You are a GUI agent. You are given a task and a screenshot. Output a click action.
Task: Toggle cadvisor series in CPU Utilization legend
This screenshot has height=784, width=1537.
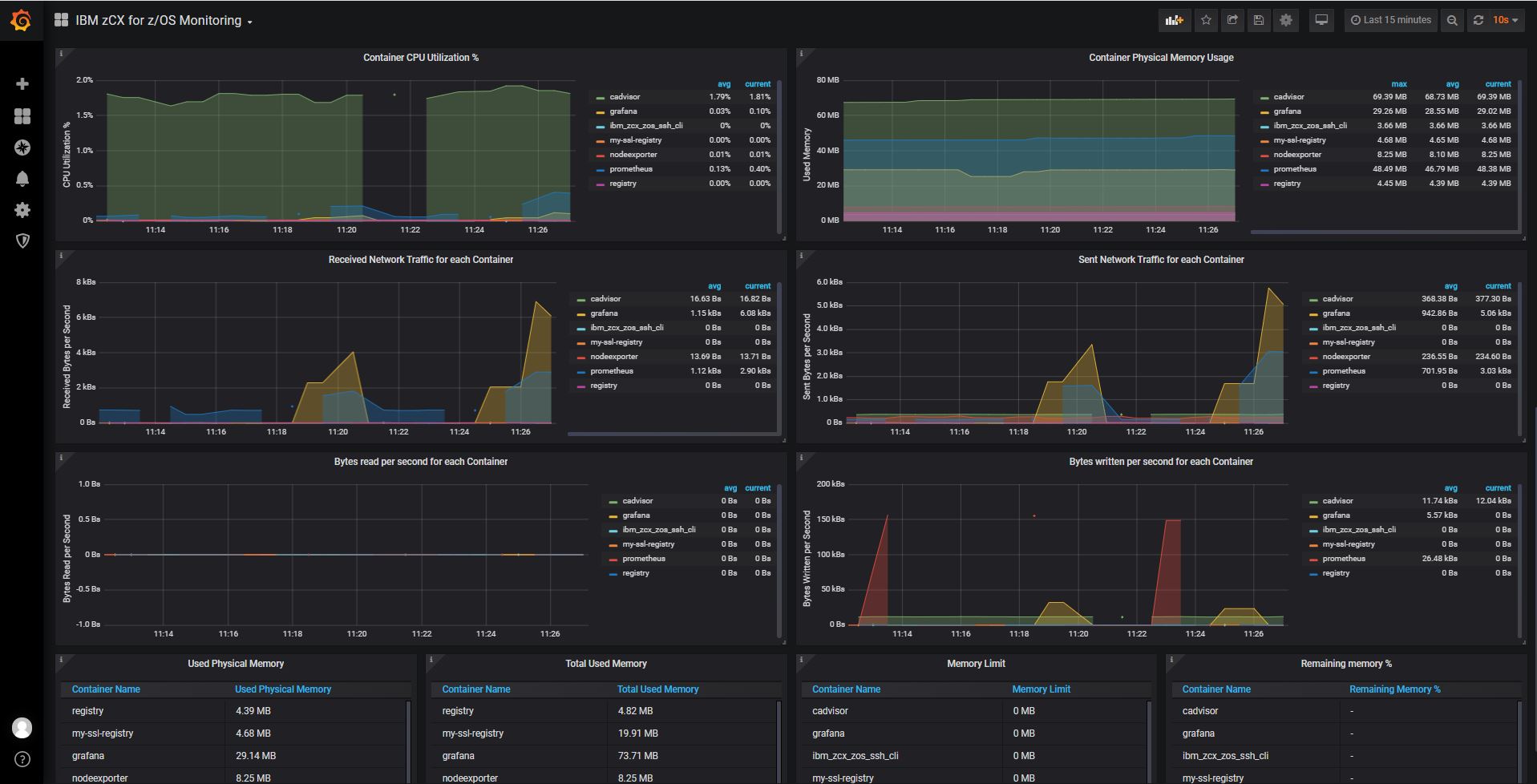(x=625, y=97)
